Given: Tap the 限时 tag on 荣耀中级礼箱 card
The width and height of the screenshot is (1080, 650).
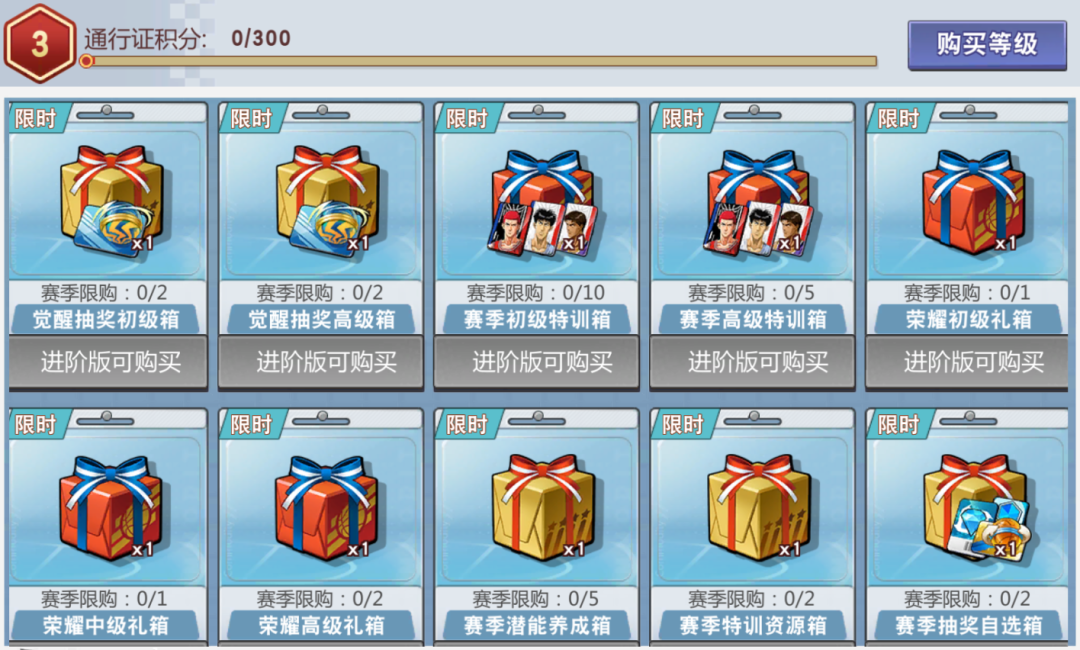Looking at the screenshot, I should 36,424.
